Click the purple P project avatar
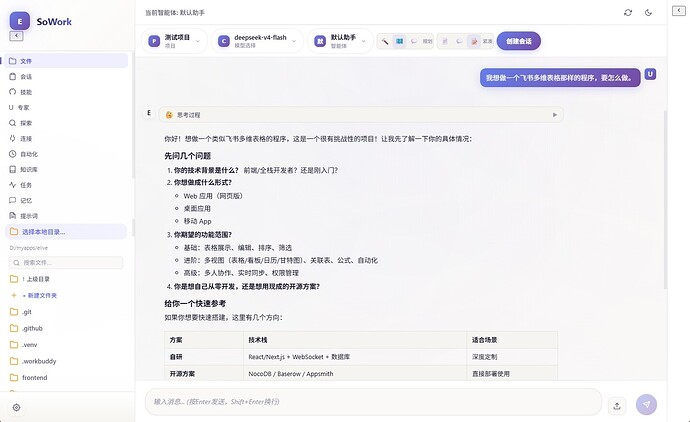The image size is (690, 422). [154, 41]
